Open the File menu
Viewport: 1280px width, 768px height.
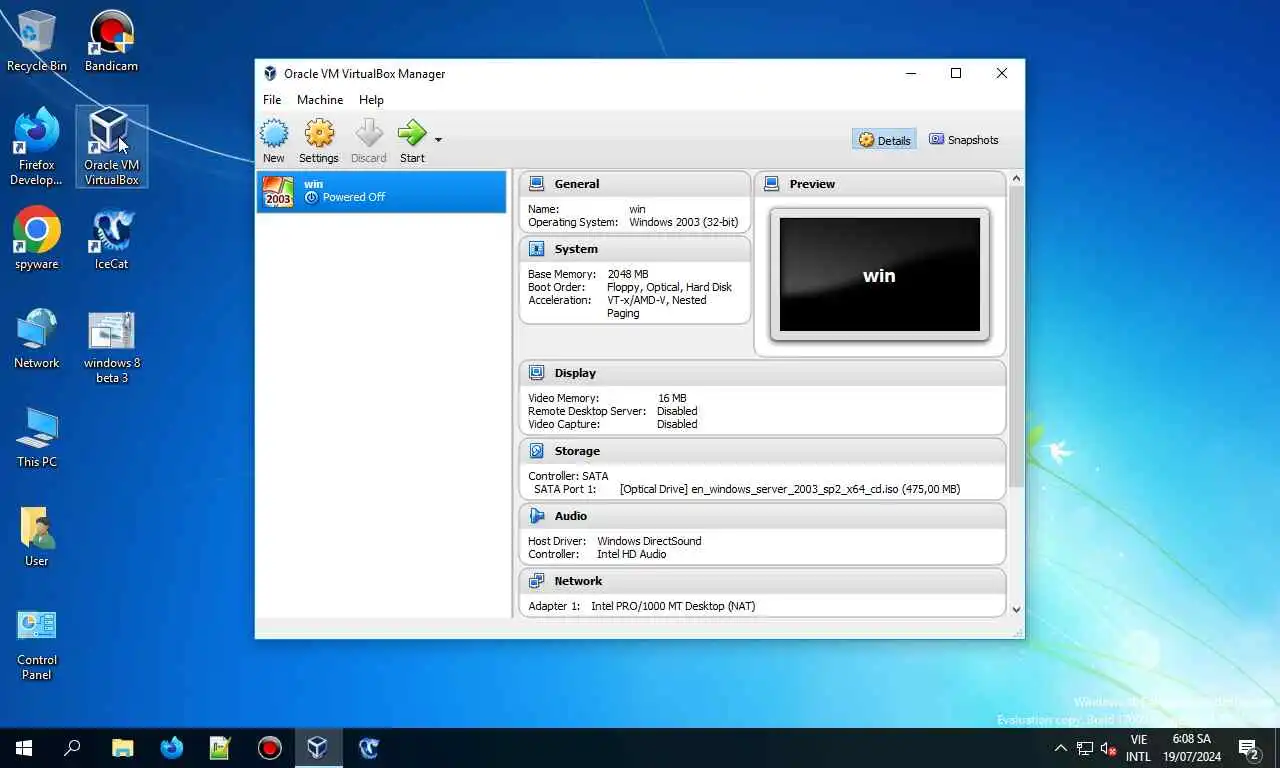(x=272, y=100)
